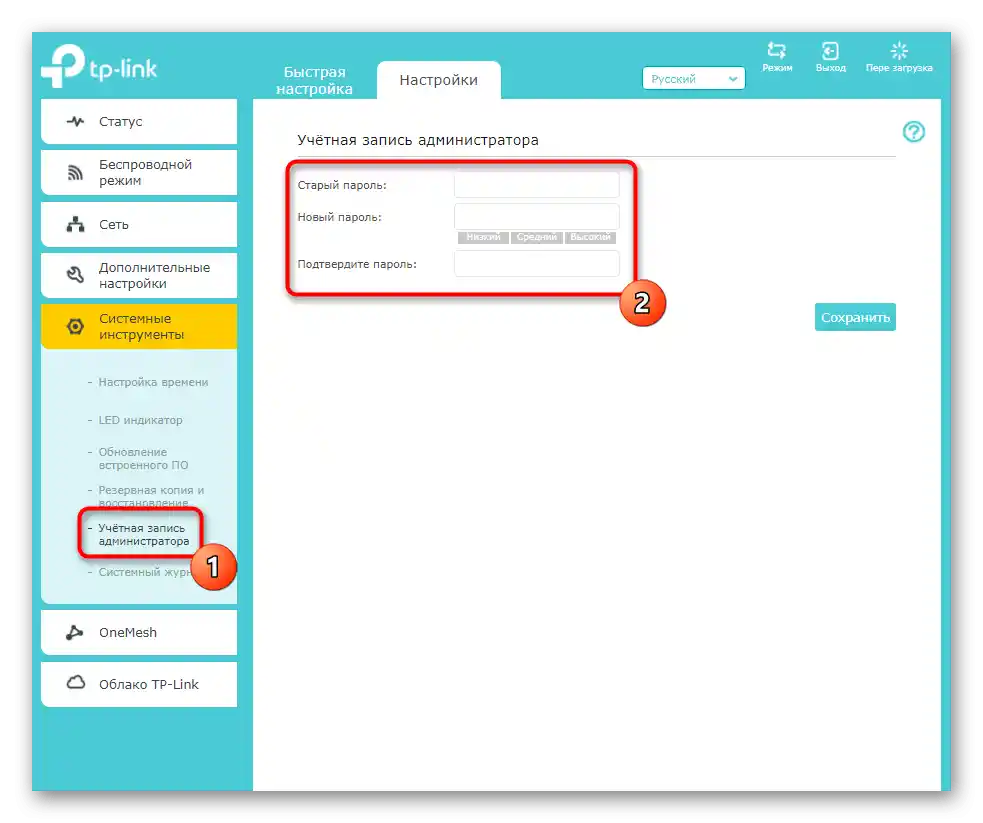Screen dimensions: 983x823
Task: Click the Старый пароль label
Action: tap(342, 186)
